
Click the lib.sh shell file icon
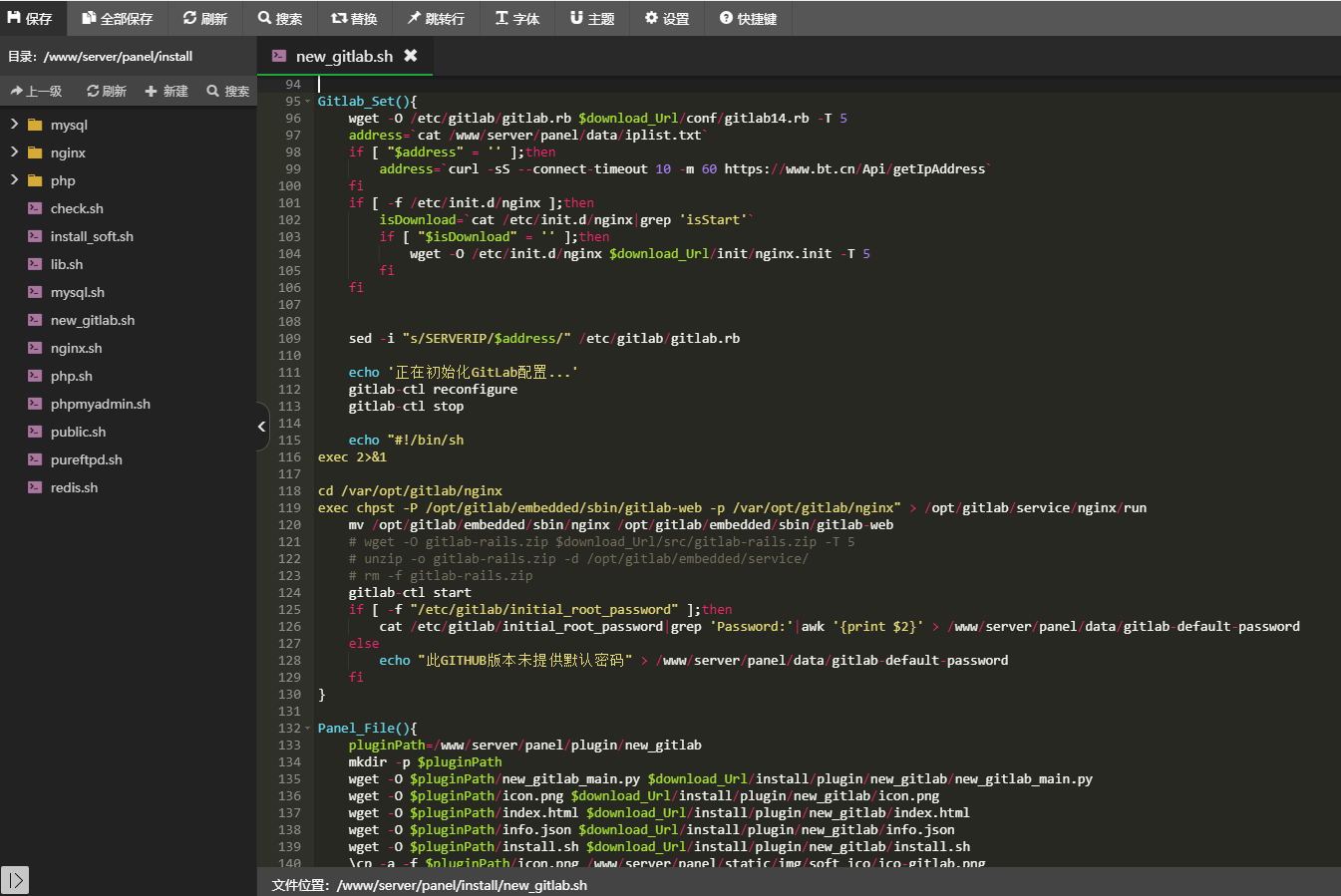[35, 264]
